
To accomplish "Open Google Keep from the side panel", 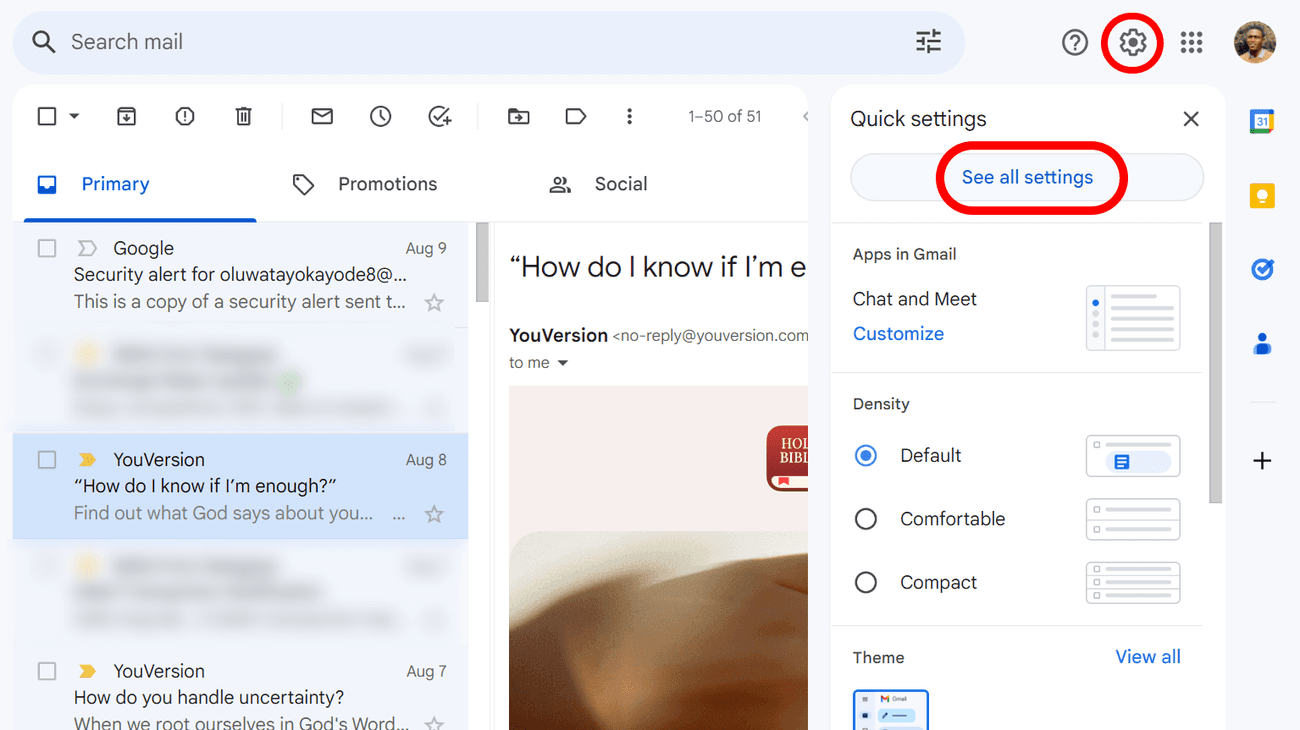I will (x=1262, y=195).
